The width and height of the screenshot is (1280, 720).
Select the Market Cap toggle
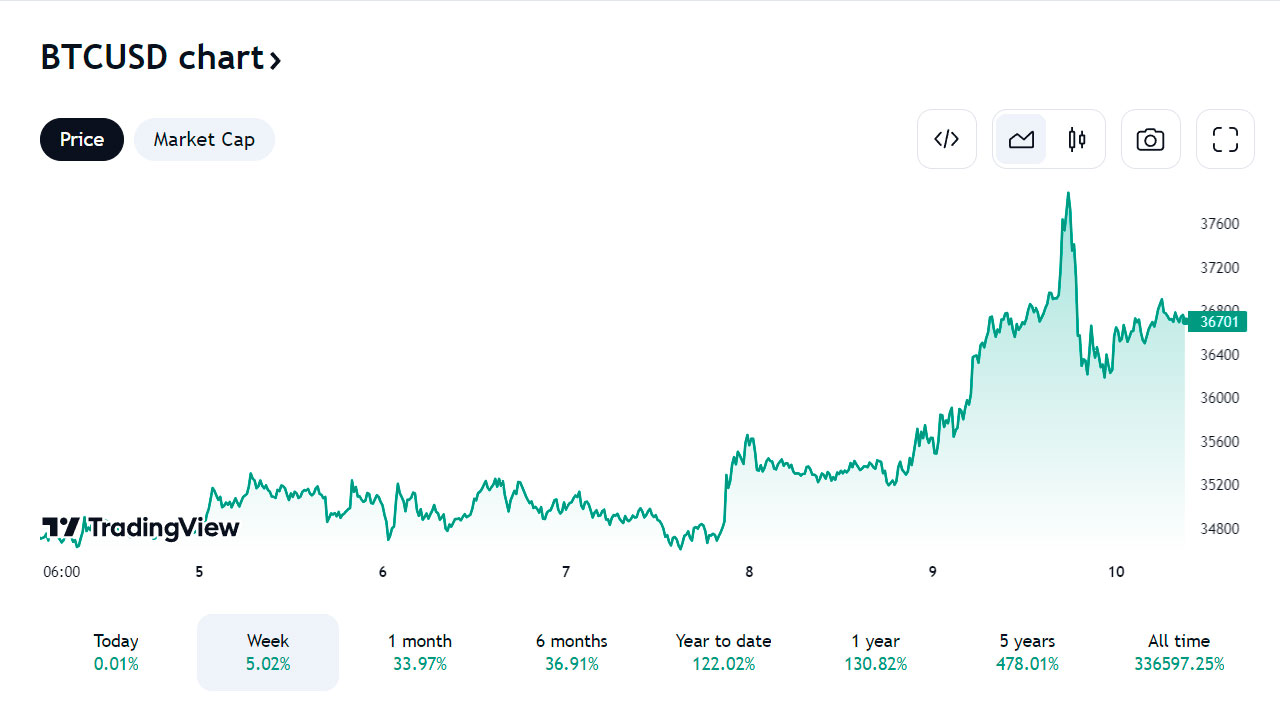tap(204, 139)
